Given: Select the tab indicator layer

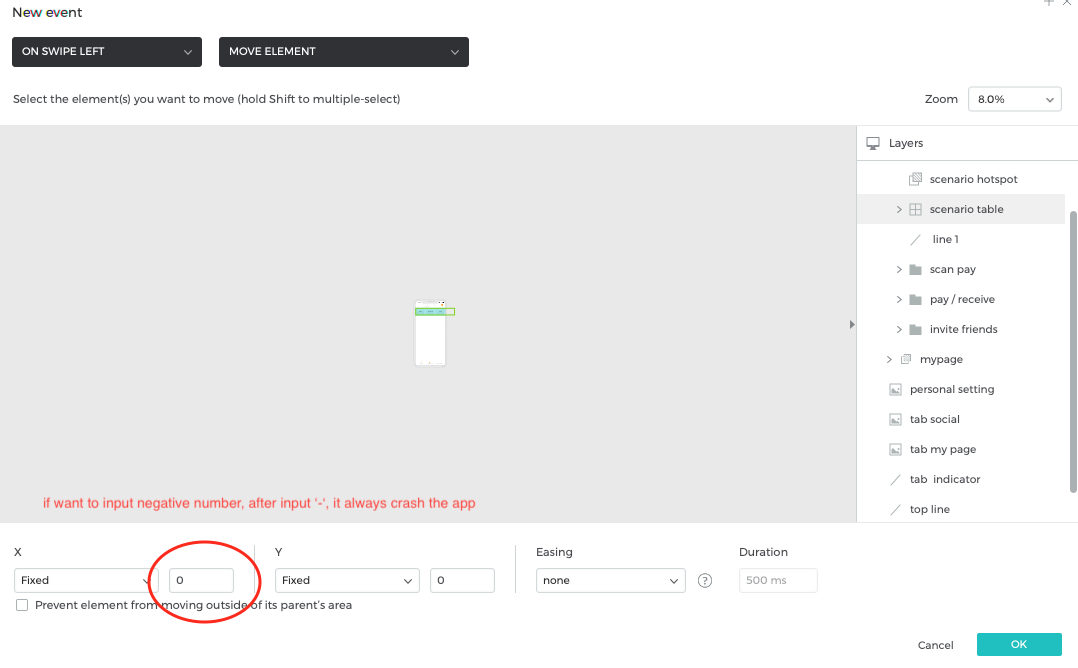Looking at the screenshot, I should (944, 479).
